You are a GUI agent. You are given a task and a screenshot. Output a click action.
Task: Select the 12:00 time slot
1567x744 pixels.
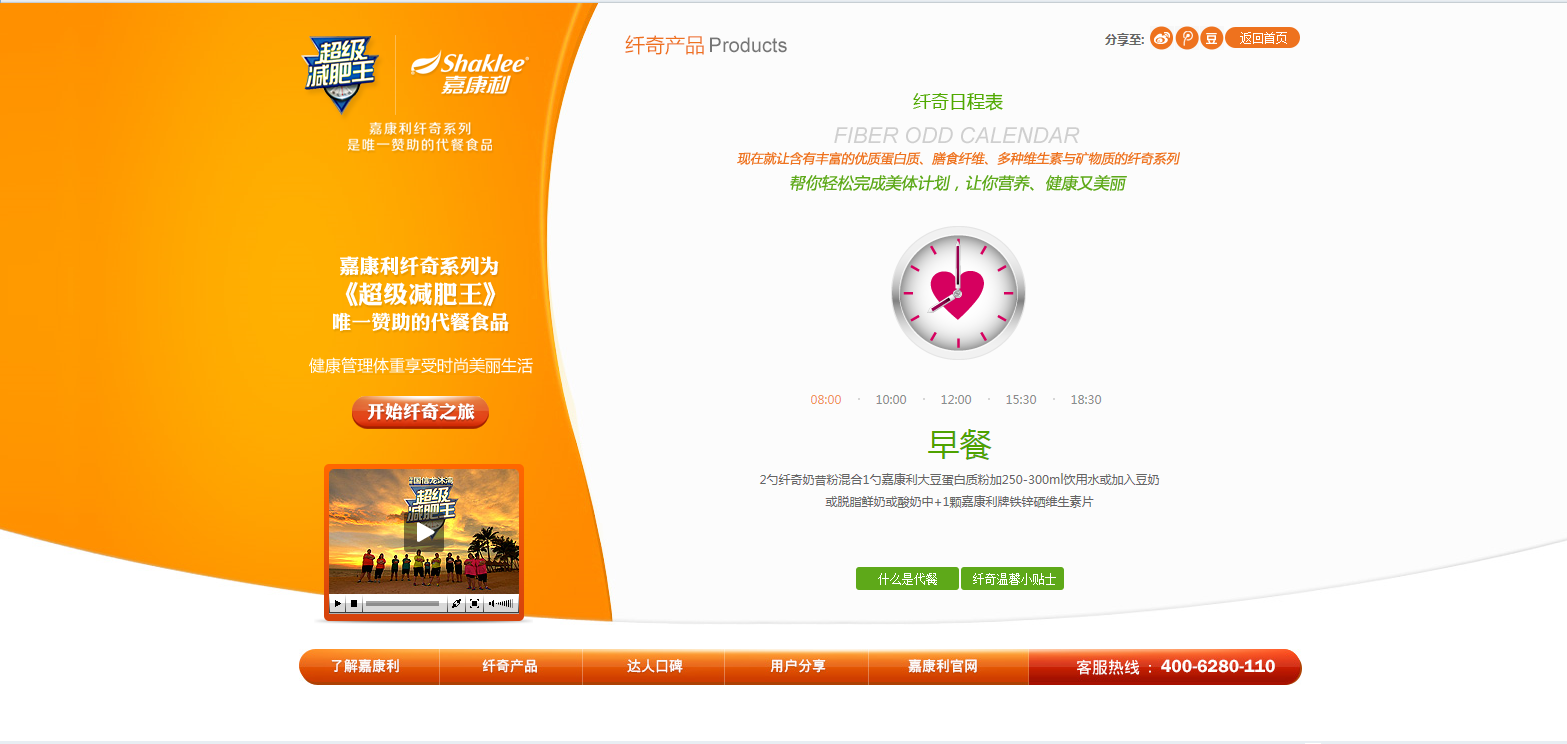[x=956, y=400]
